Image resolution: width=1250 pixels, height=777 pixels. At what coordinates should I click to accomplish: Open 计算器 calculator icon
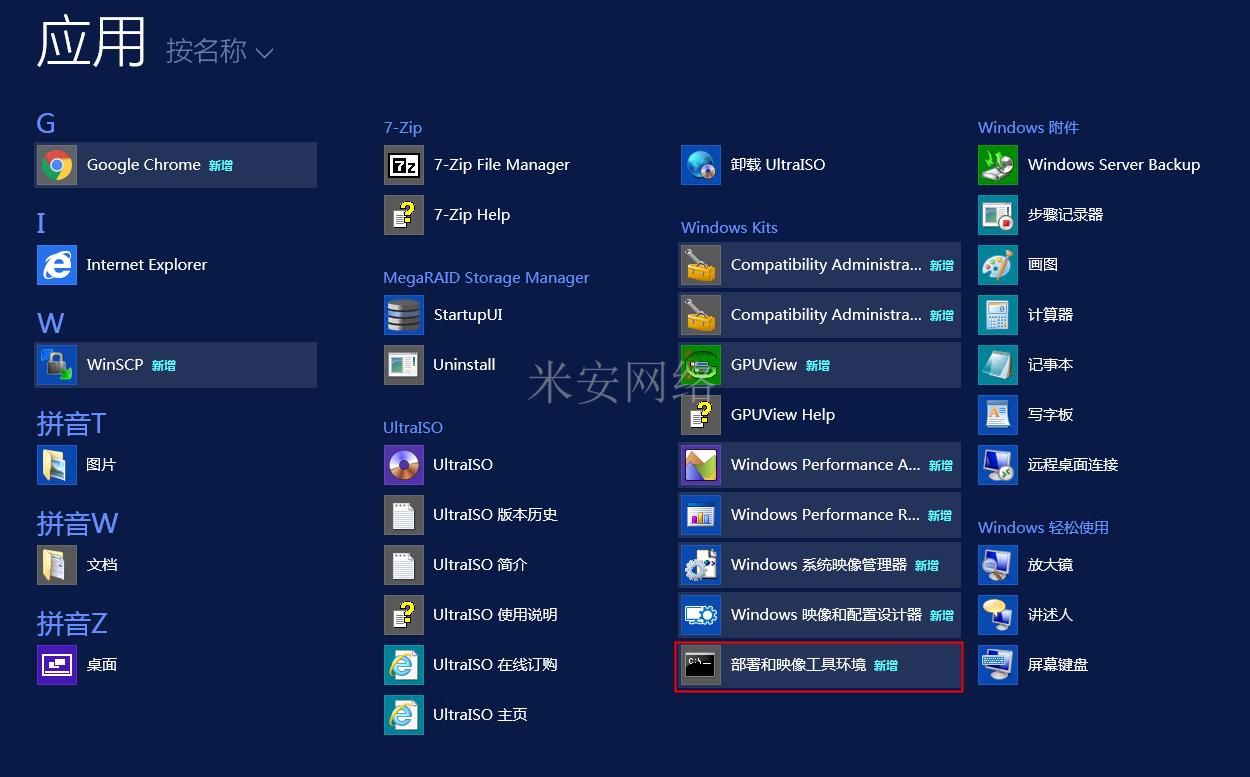[998, 315]
